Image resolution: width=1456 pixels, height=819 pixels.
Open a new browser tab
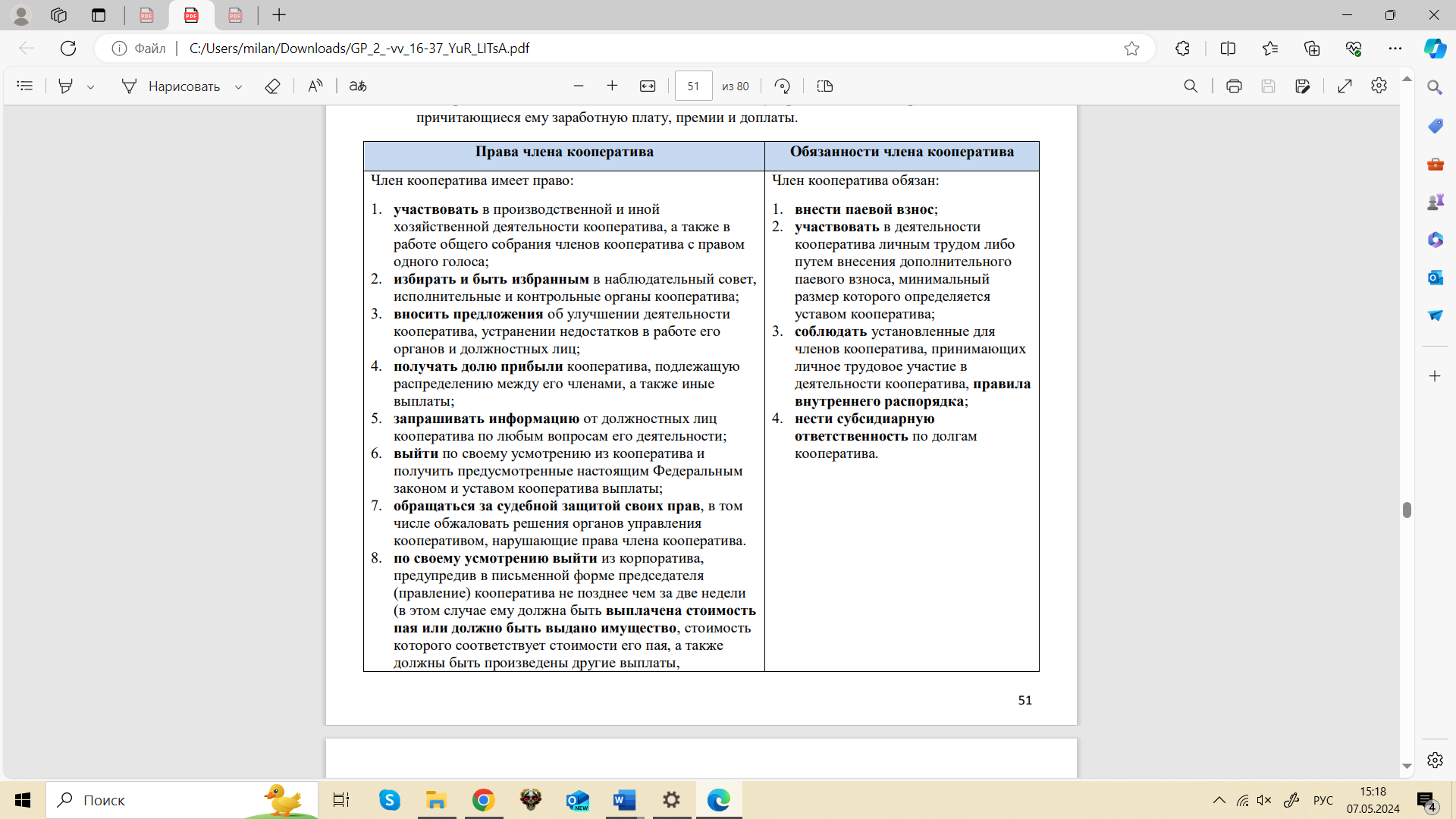point(279,15)
